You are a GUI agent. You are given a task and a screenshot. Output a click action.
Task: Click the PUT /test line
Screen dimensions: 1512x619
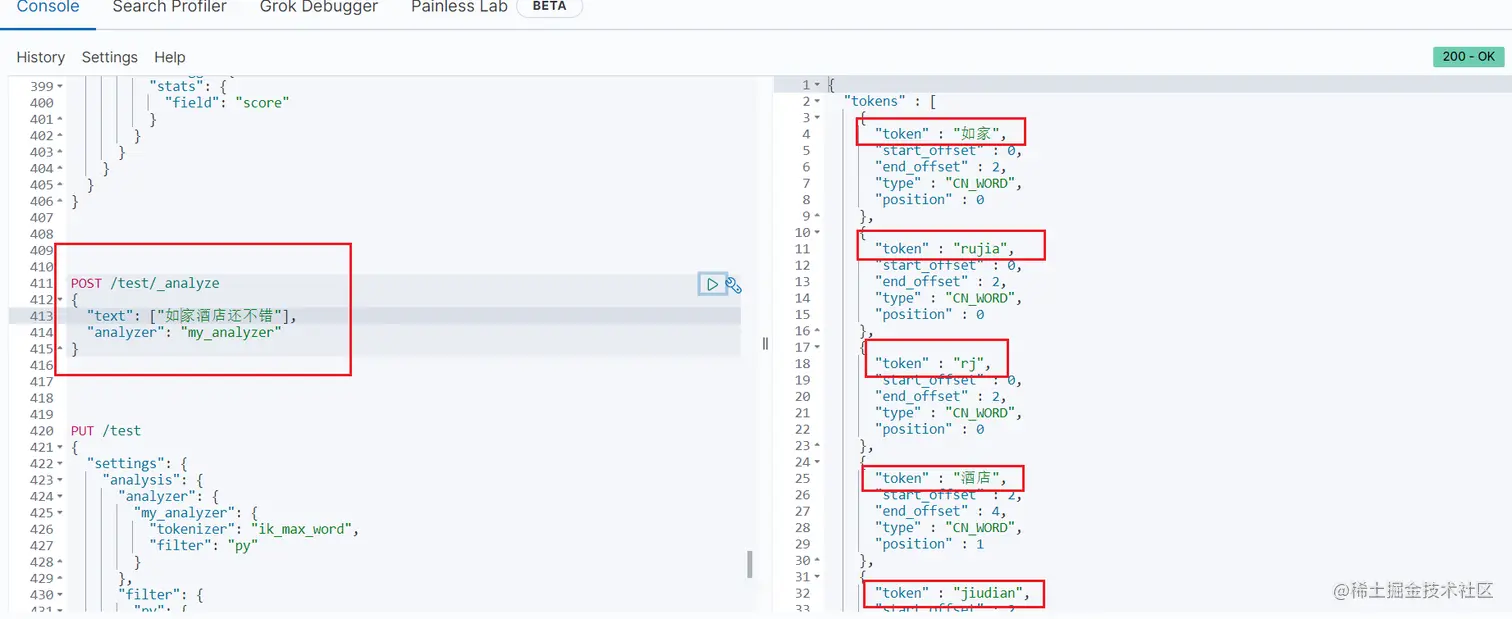(x=106, y=431)
